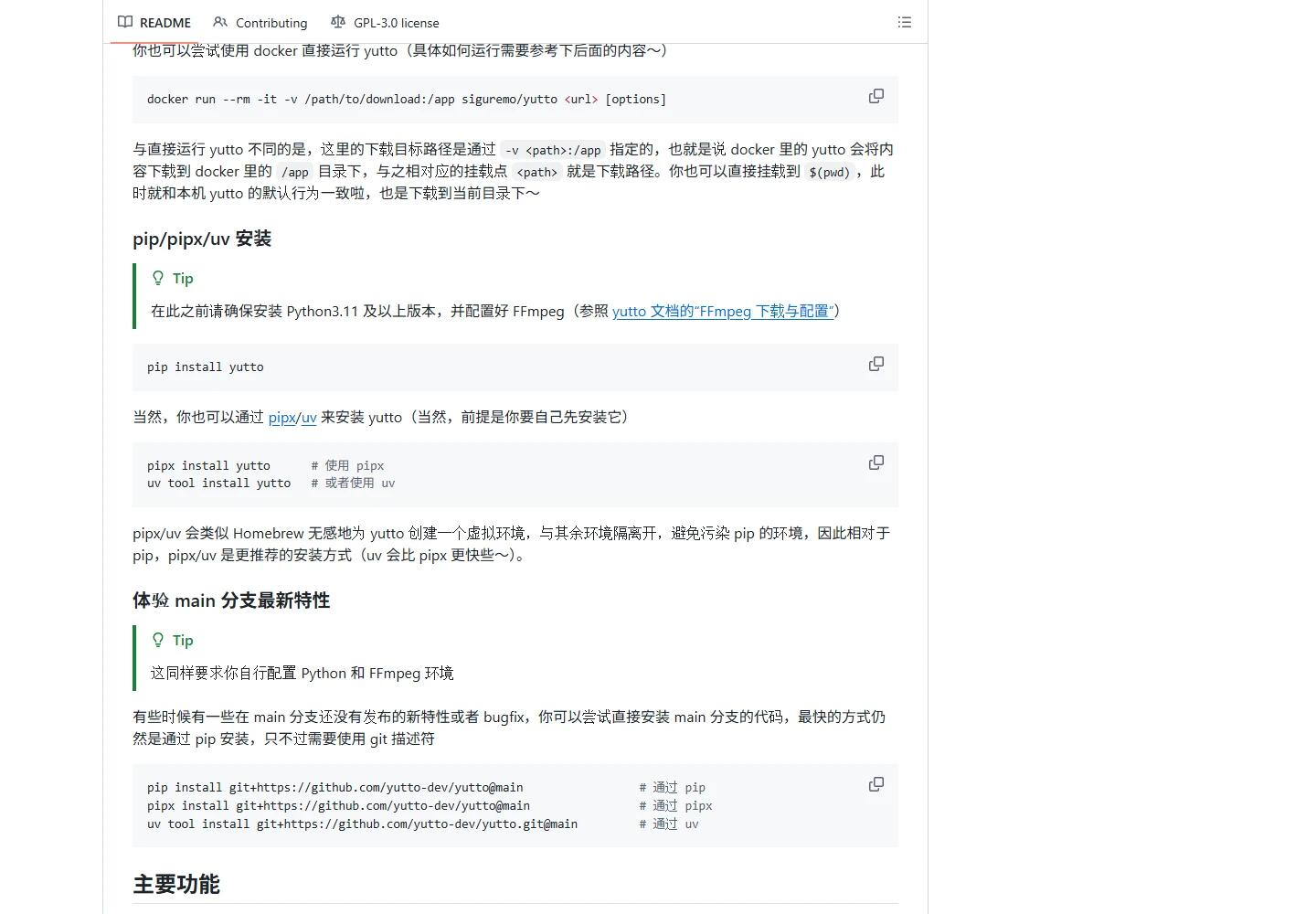Follow the uv link
The width and height of the screenshot is (1316, 914).
(x=309, y=417)
